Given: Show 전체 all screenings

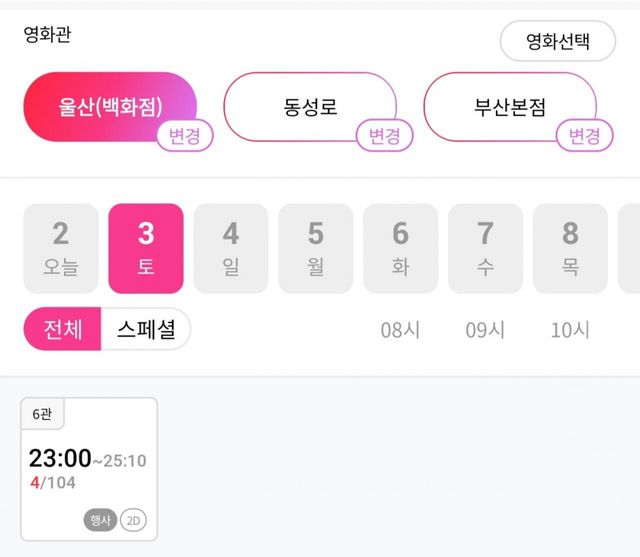Looking at the screenshot, I should 62,329.
